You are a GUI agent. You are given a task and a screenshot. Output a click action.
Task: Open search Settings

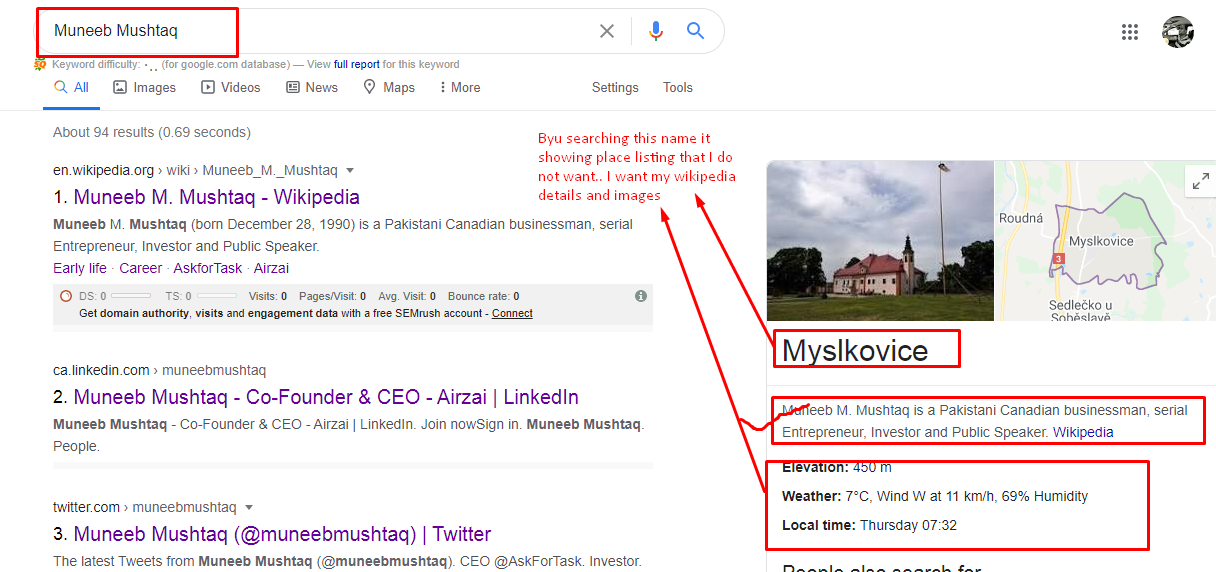(615, 87)
